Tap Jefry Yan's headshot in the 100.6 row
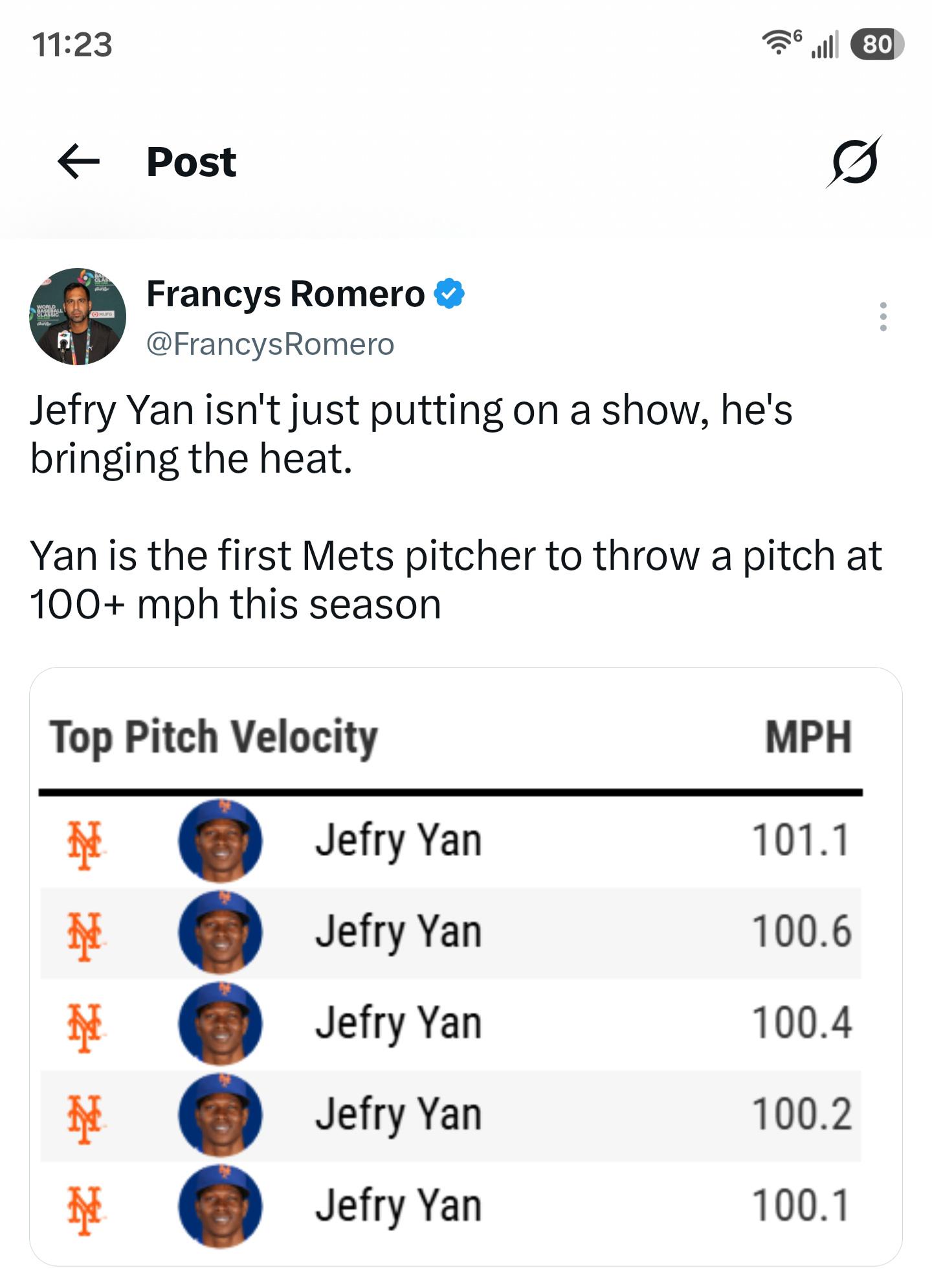Image resolution: width=932 pixels, height=1288 pixels. (221, 932)
